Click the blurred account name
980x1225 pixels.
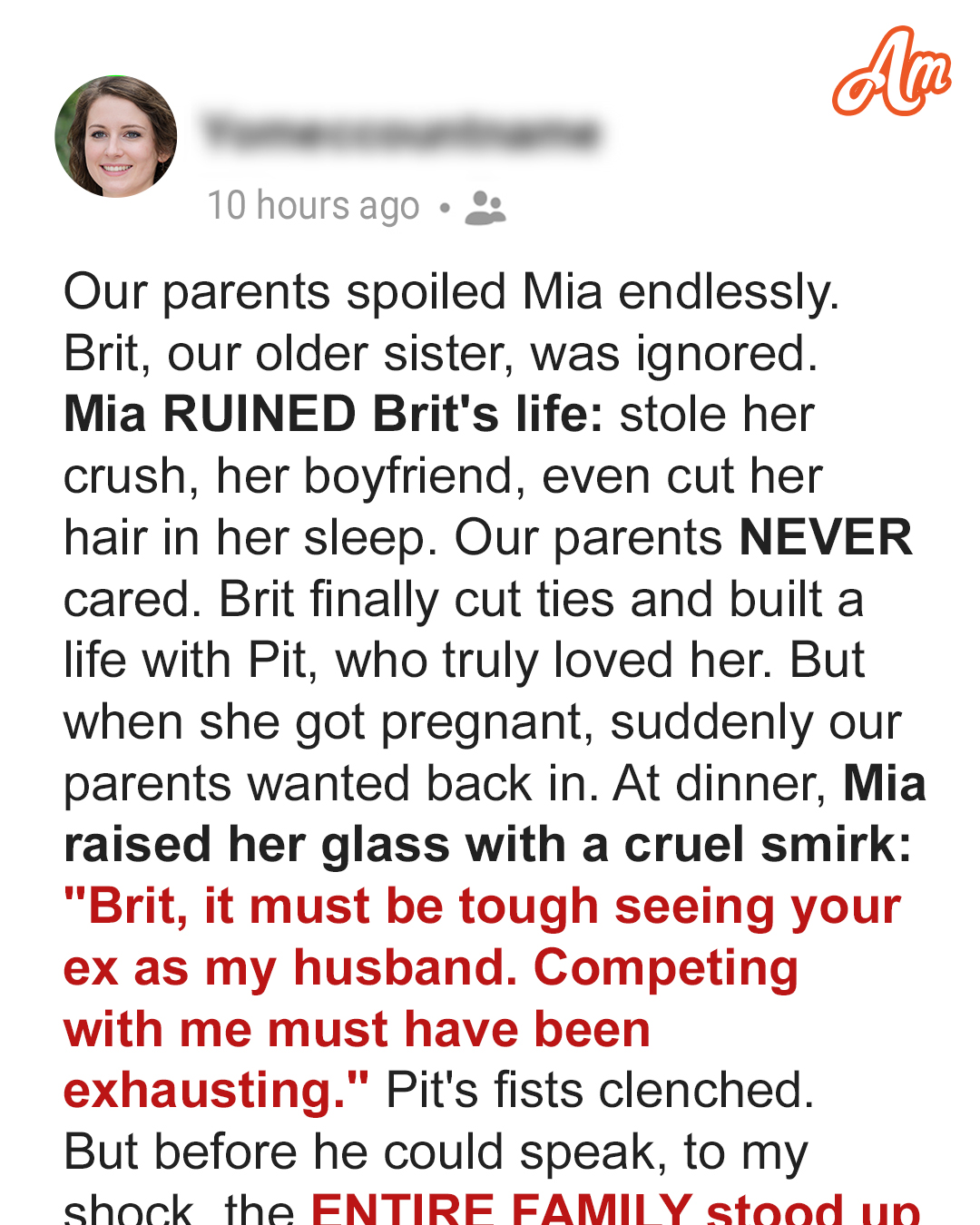(x=401, y=132)
